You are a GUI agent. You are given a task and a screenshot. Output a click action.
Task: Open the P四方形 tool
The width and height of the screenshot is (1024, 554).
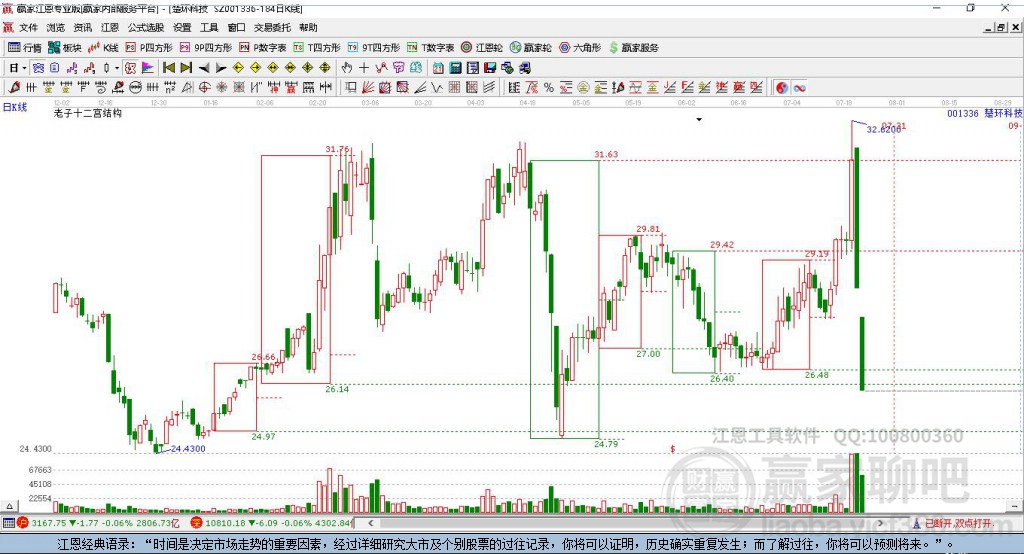149,48
